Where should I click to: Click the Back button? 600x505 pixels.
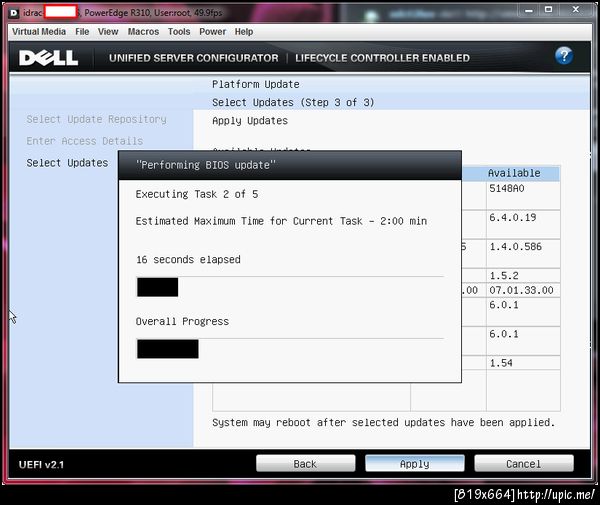point(305,464)
